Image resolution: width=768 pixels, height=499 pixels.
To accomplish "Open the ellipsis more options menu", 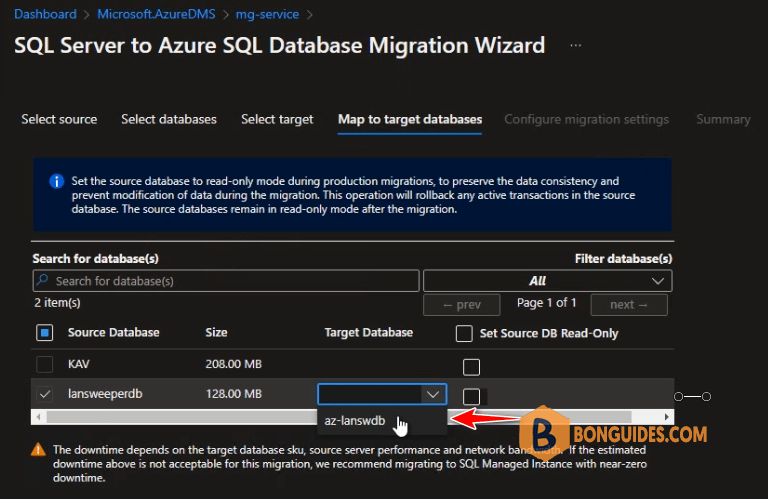I will pyautogui.click(x=576, y=46).
